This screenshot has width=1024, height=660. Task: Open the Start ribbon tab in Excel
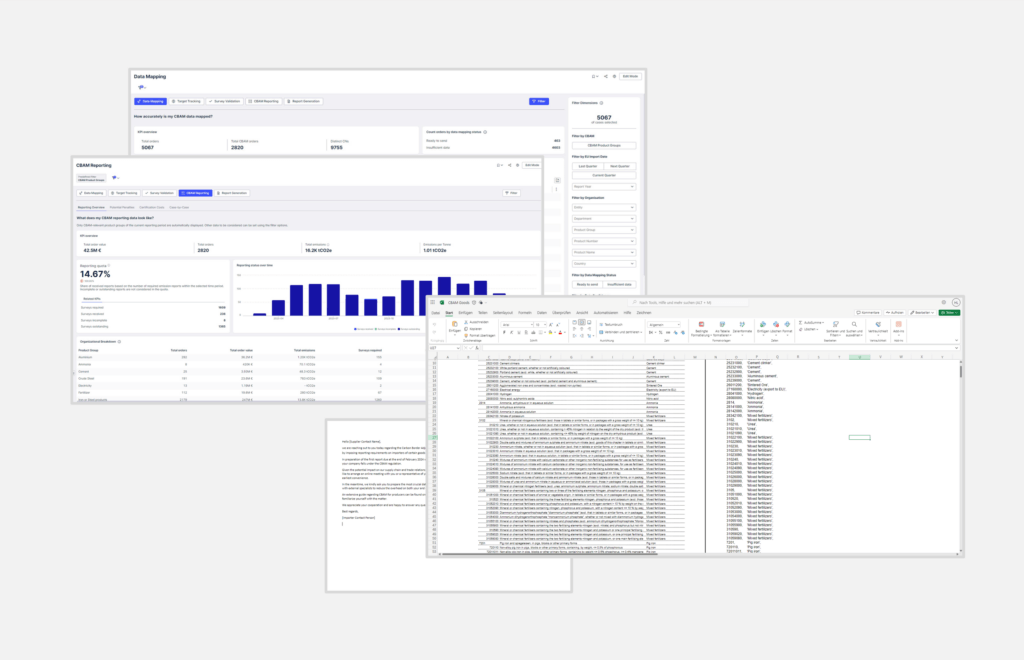click(449, 313)
